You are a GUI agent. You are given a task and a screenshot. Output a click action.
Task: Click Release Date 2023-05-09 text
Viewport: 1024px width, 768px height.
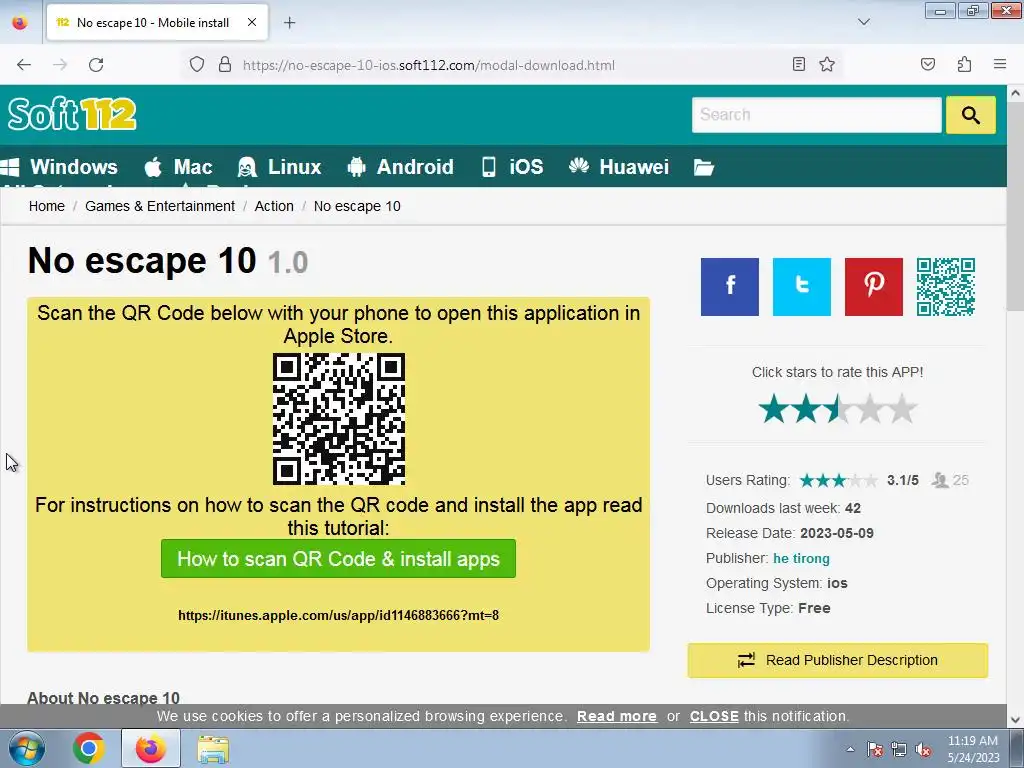(x=790, y=533)
